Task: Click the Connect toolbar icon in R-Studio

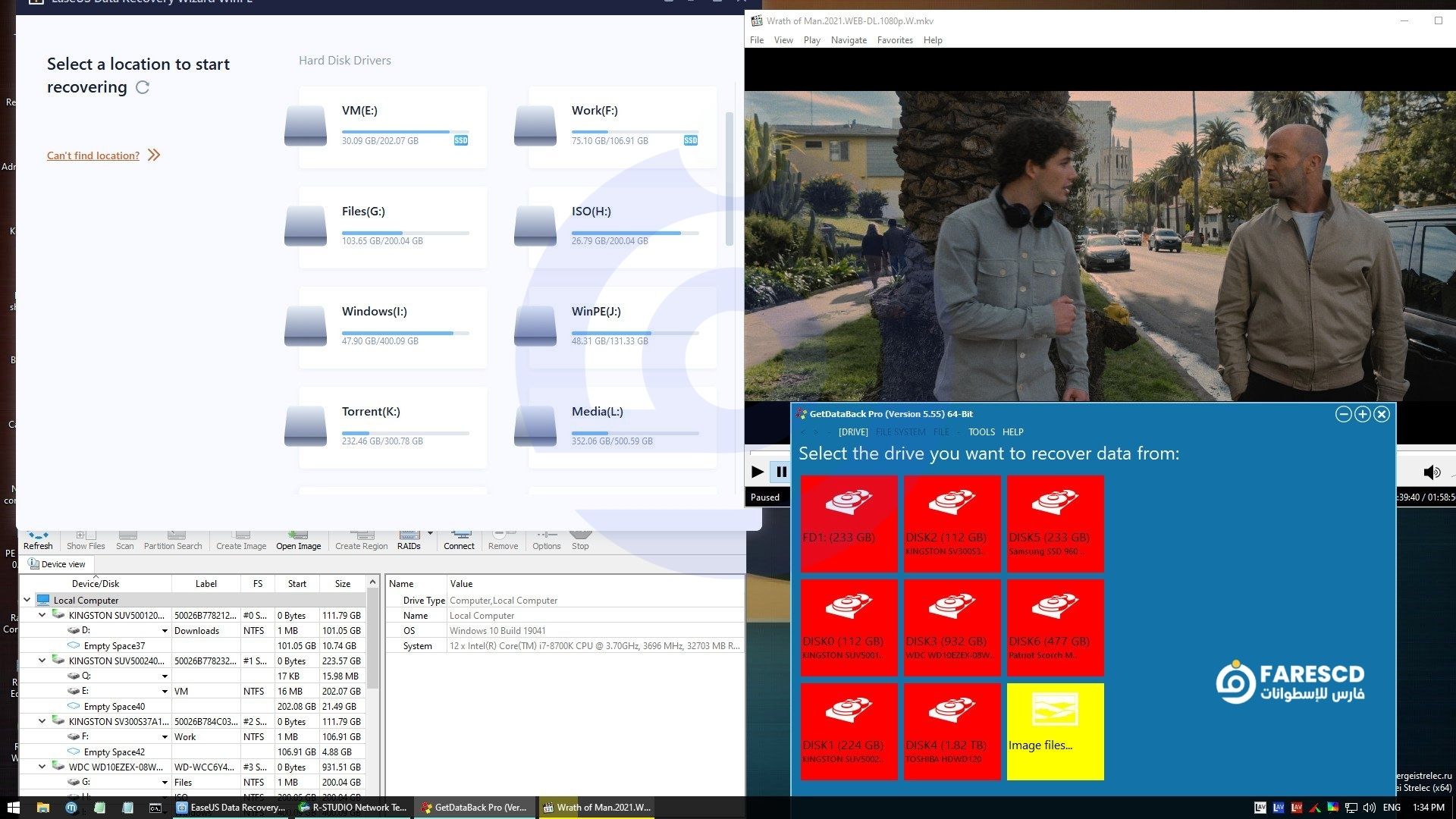Action: (x=459, y=539)
